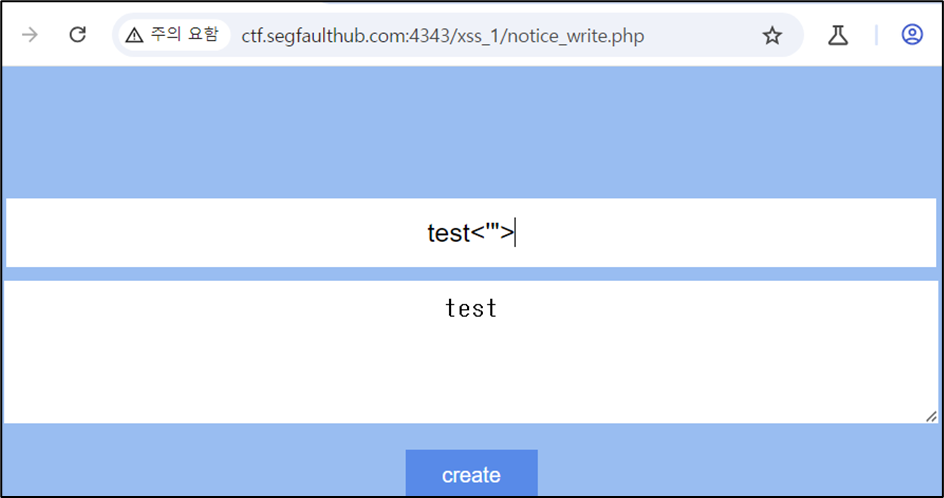The image size is (944, 498).
Task: Reload the notice_write.php page
Action: tap(78, 35)
